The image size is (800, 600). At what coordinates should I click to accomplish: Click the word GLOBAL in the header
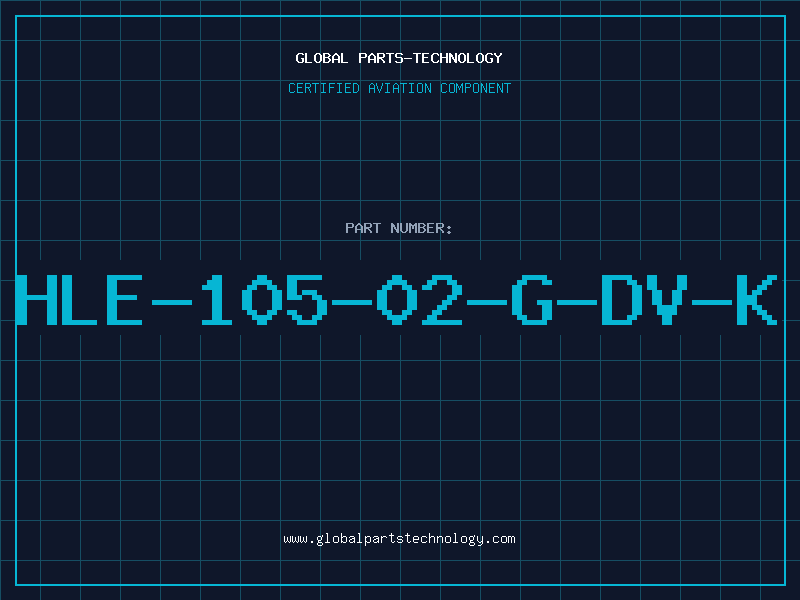(x=322, y=58)
